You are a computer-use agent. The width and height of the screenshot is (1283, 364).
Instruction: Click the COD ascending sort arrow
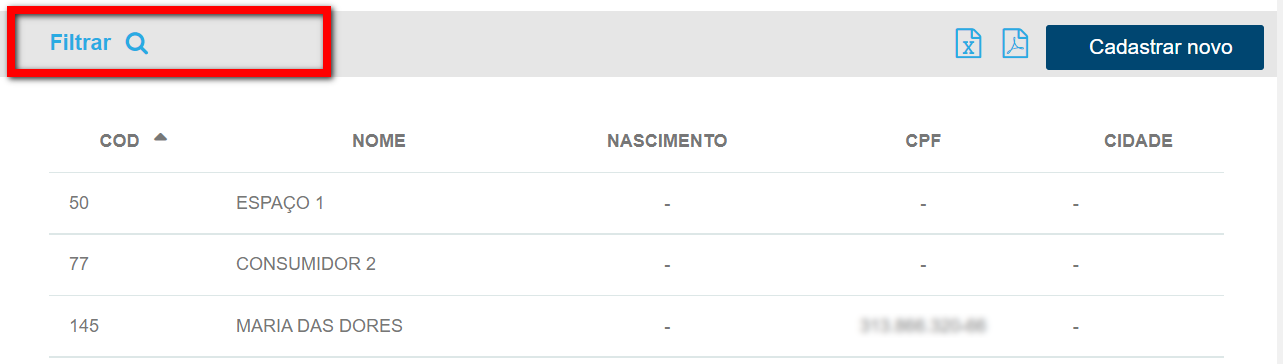tap(160, 137)
